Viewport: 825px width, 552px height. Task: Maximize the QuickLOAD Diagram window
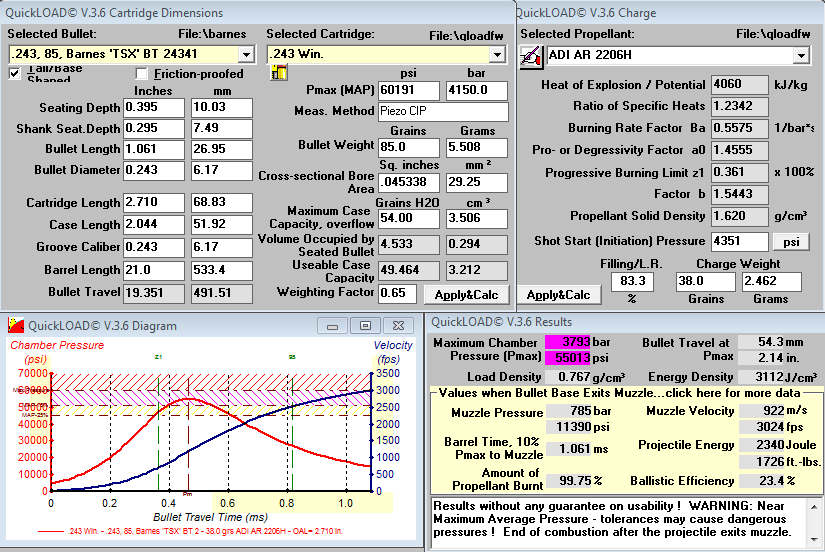365,326
